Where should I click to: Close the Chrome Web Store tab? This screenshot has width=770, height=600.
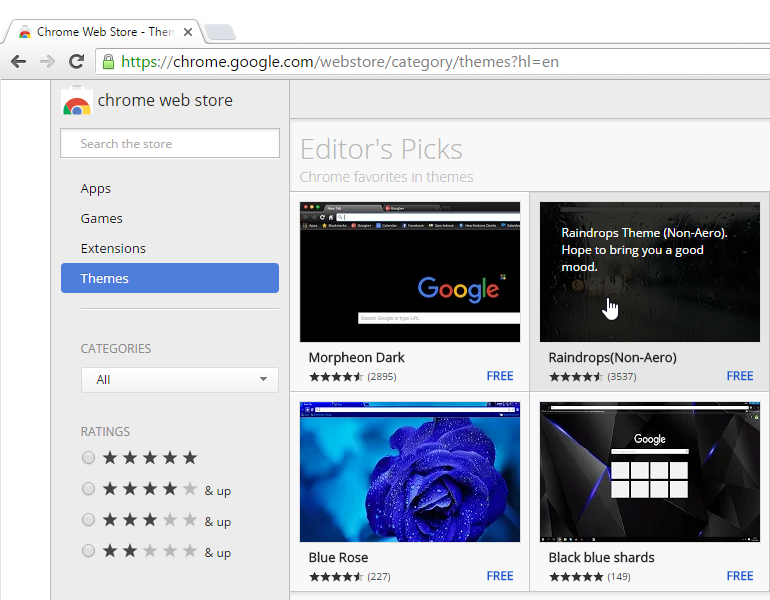coord(187,32)
